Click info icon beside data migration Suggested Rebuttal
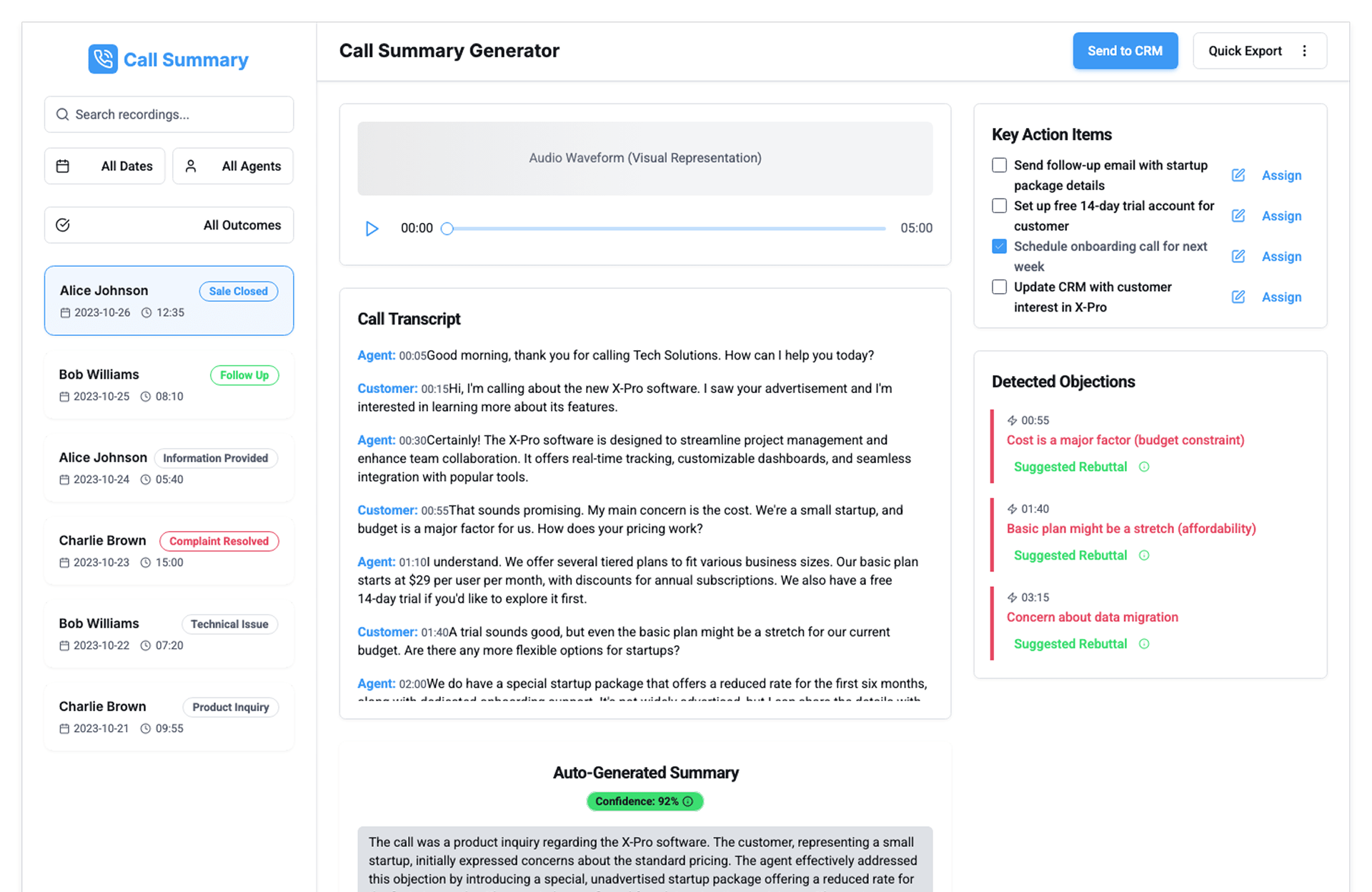This screenshot has width=1372, height=892. (1144, 644)
